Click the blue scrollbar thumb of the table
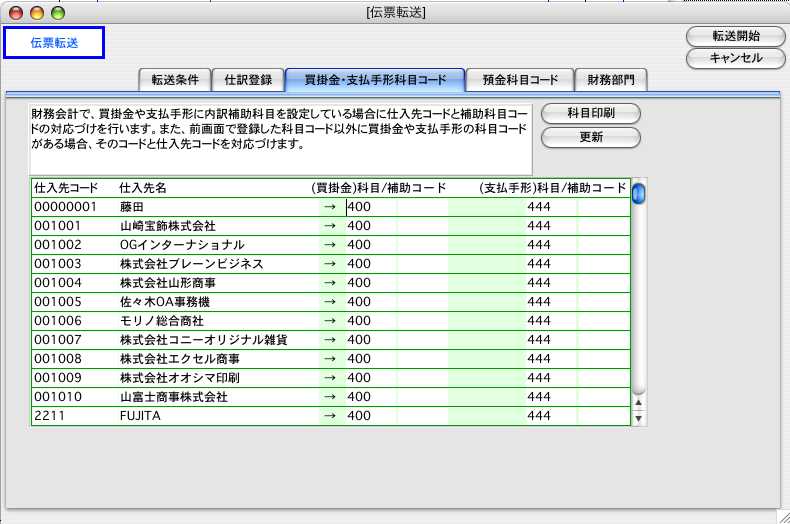The width and height of the screenshot is (790, 524). click(639, 194)
